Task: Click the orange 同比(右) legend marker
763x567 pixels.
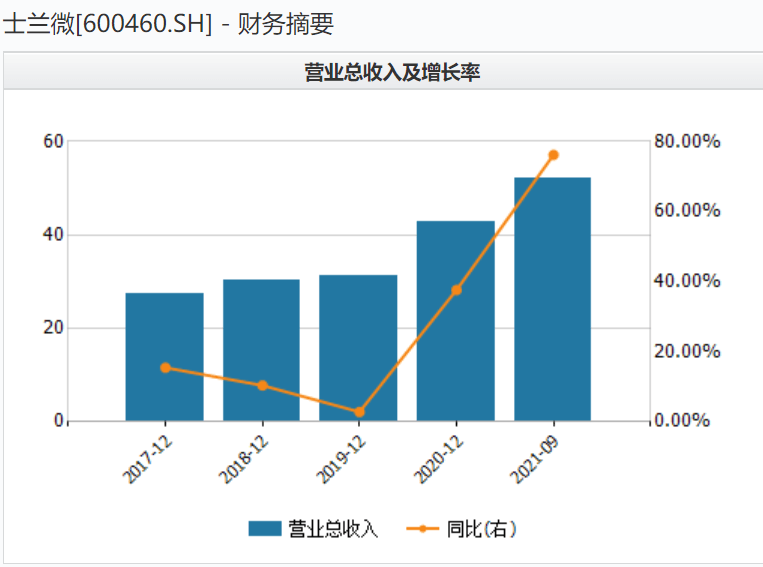Action: [422, 529]
